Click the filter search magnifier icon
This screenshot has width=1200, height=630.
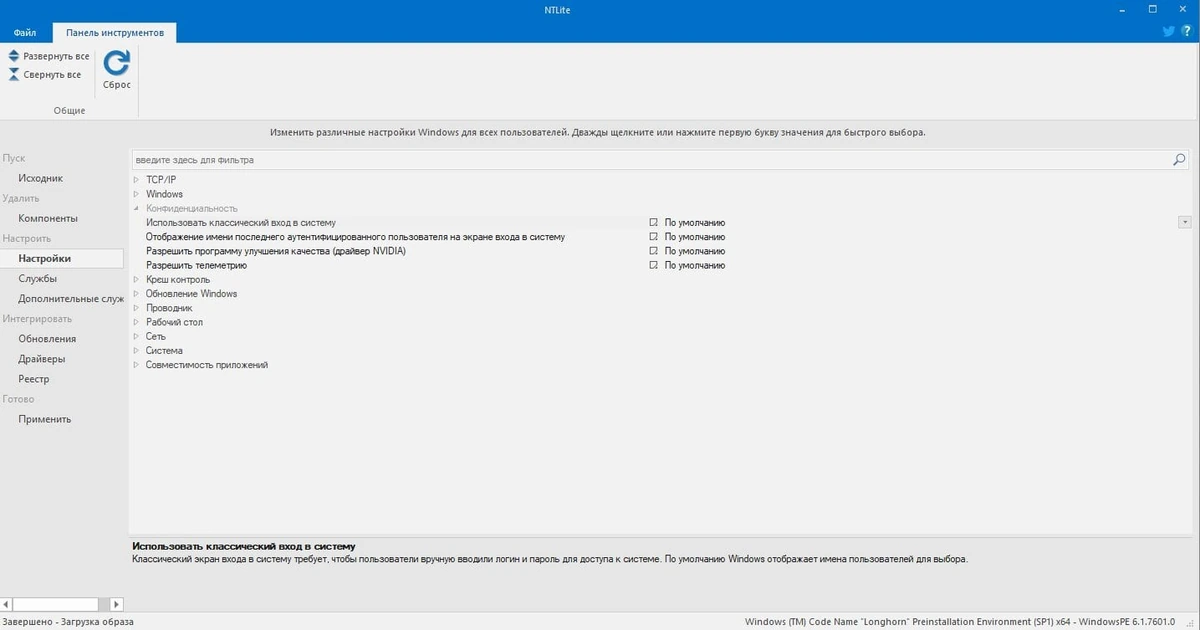click(1179, 159)
